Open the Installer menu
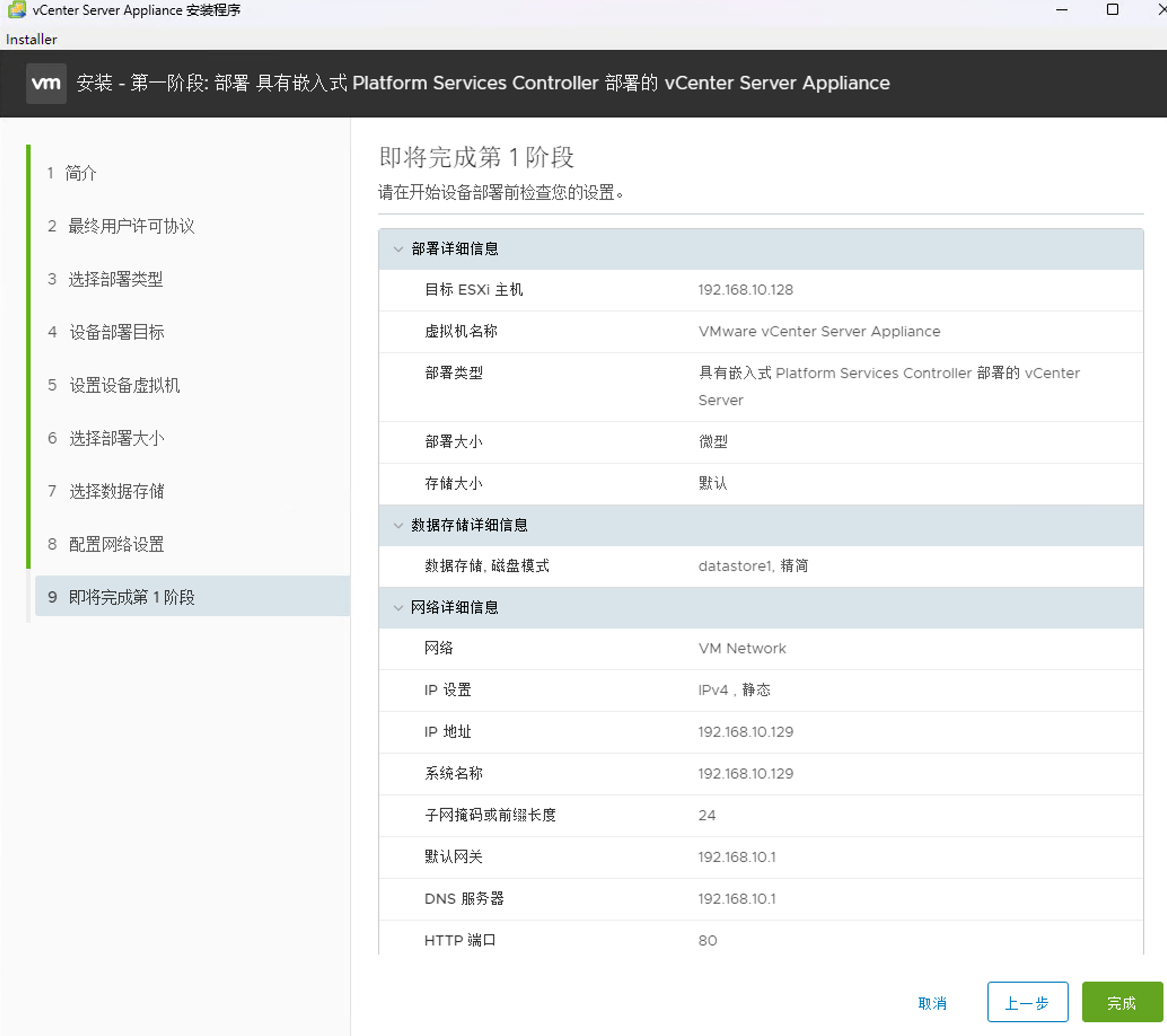Image resolution: width=1167 pixels, height=1036 pixels. coord(32,39)
